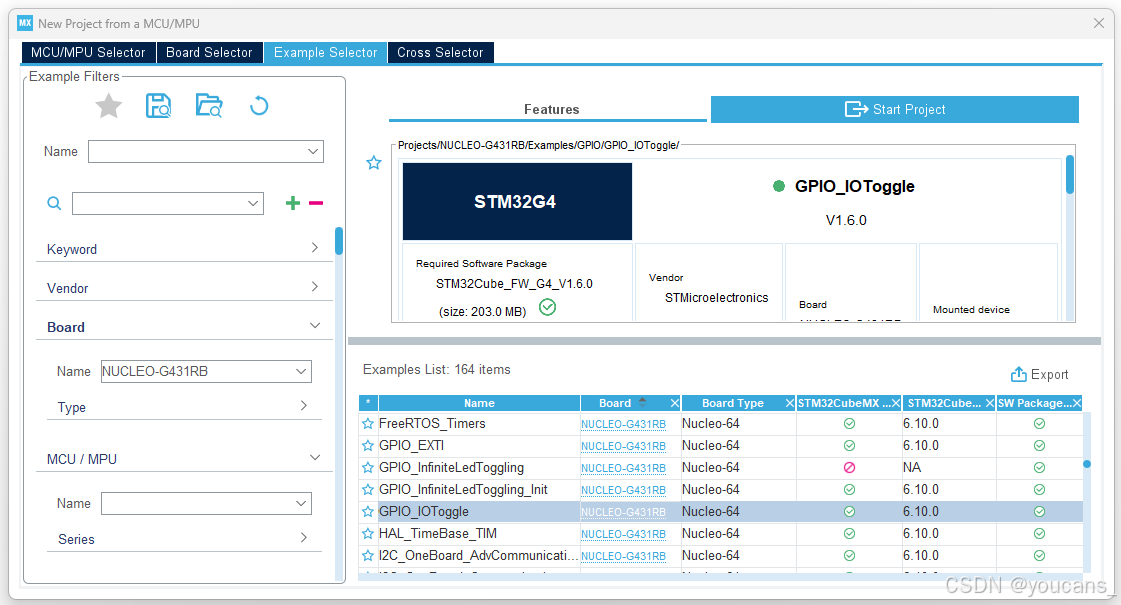Open the MCU / MPU Name dropdown
1121x605 pixels.
(x=301, y=503)
